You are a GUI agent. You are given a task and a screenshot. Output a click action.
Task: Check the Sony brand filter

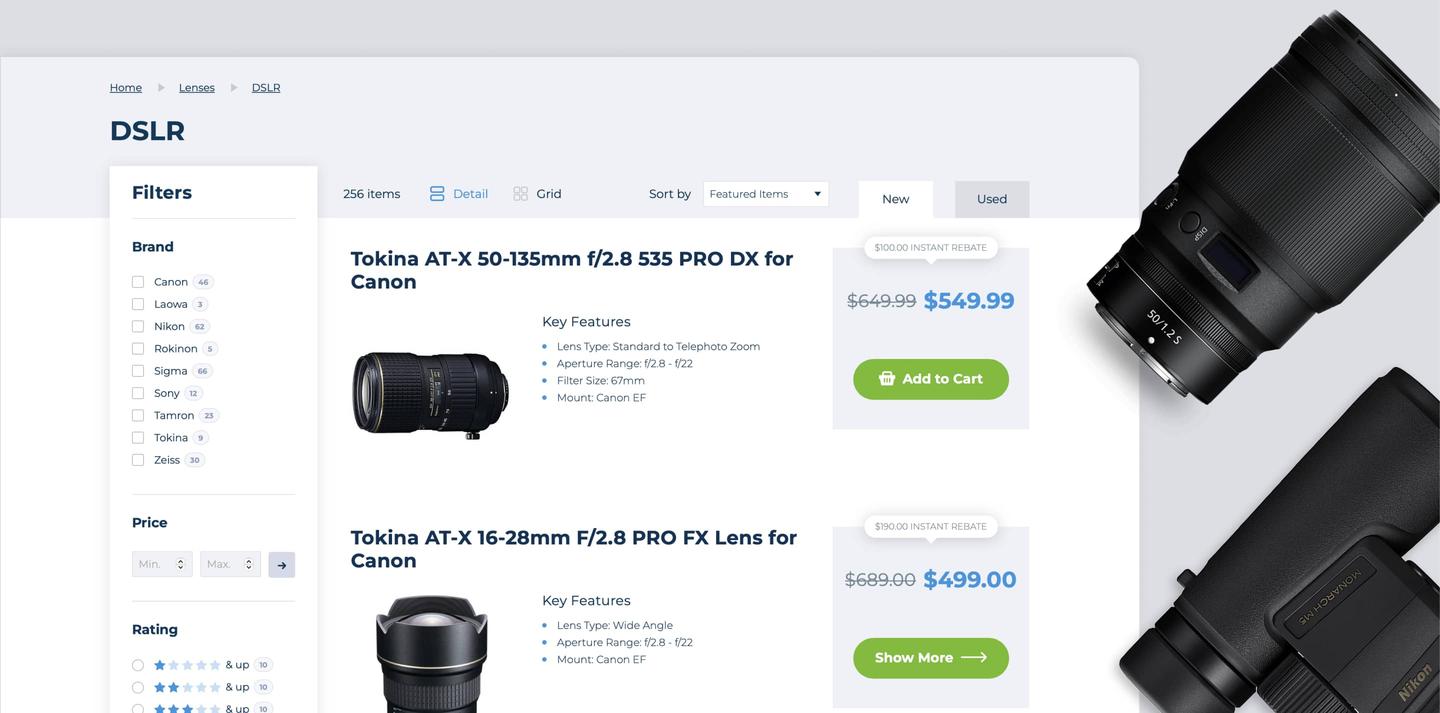(x=138, y=393)
